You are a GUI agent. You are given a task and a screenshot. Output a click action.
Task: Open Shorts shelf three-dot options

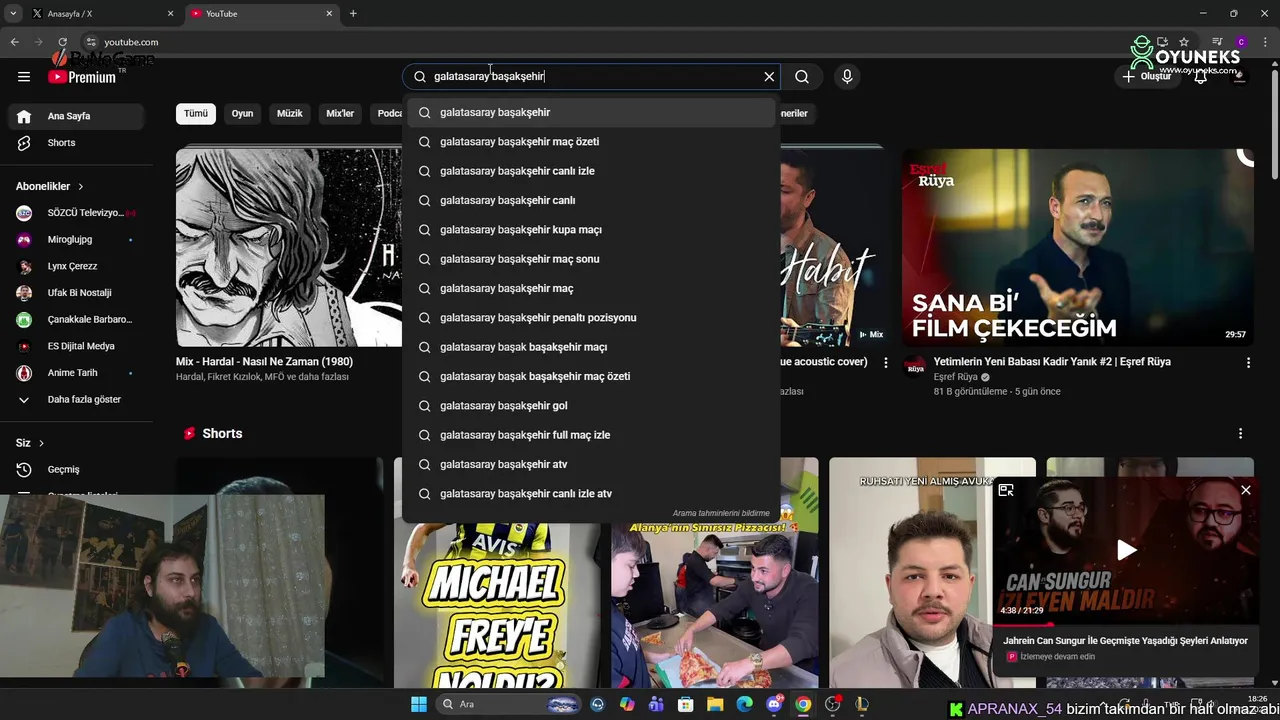(1240, 434)
